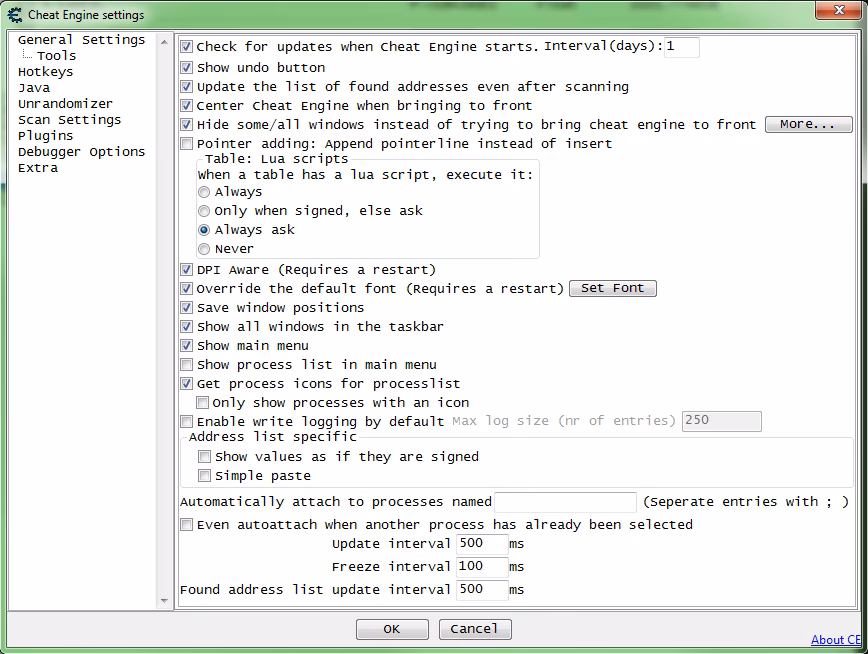Toggle Override the default font checkbox
This screenshot has width=868, height=654.
click(187, 289)
